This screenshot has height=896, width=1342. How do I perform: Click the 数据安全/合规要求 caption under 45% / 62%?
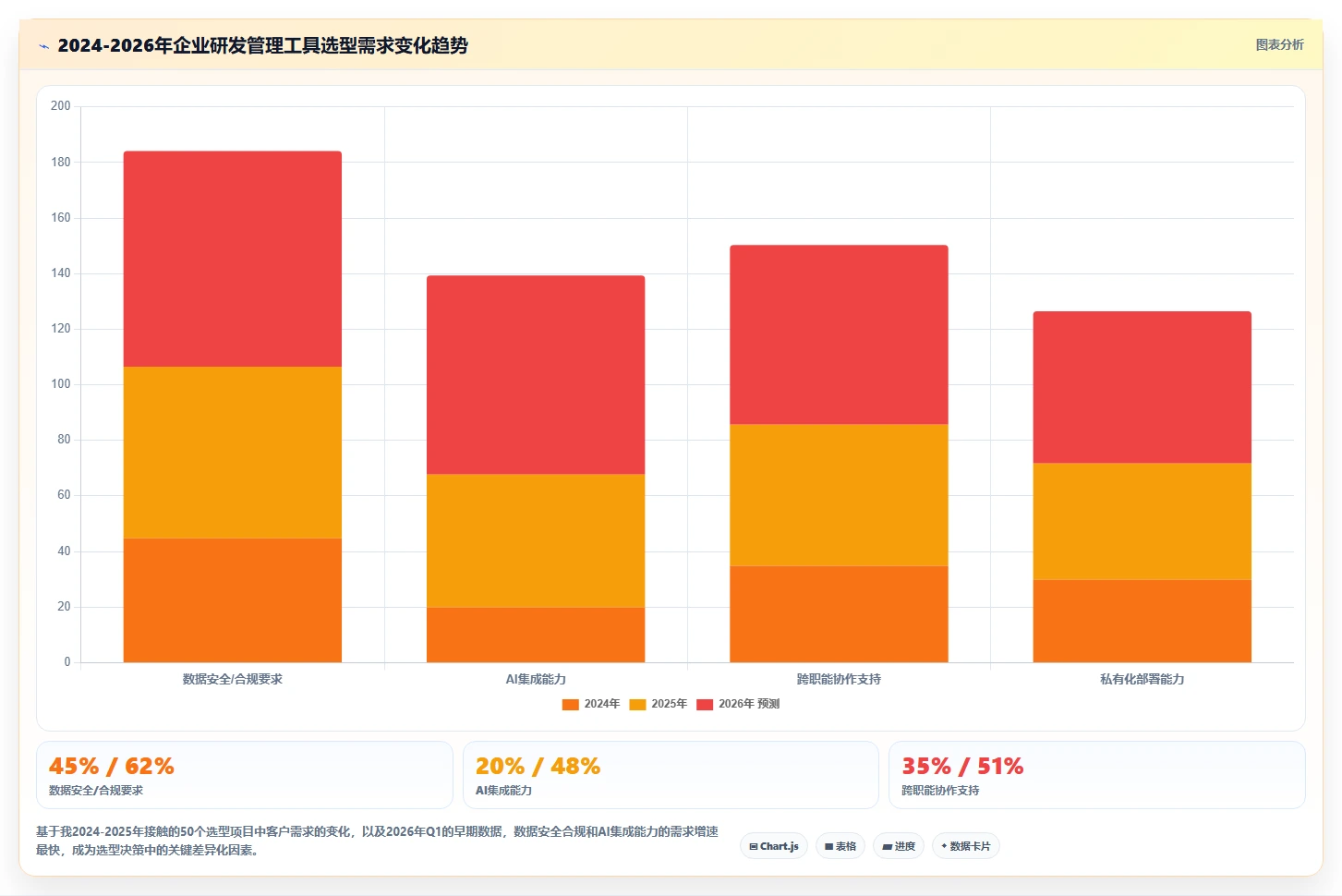96,791
